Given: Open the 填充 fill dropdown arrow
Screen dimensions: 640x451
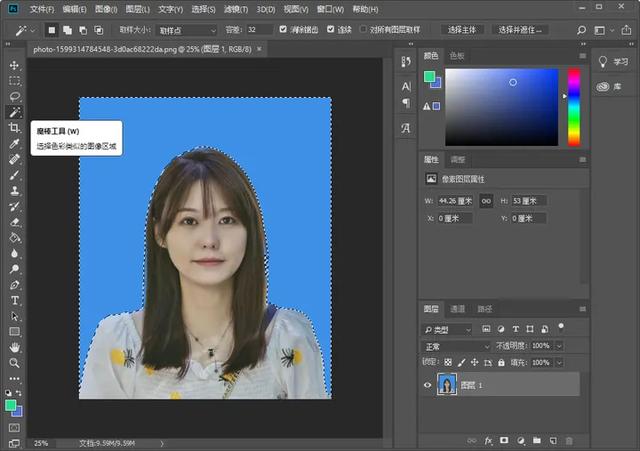Looking at the screenshot, I should coord(559,362).
